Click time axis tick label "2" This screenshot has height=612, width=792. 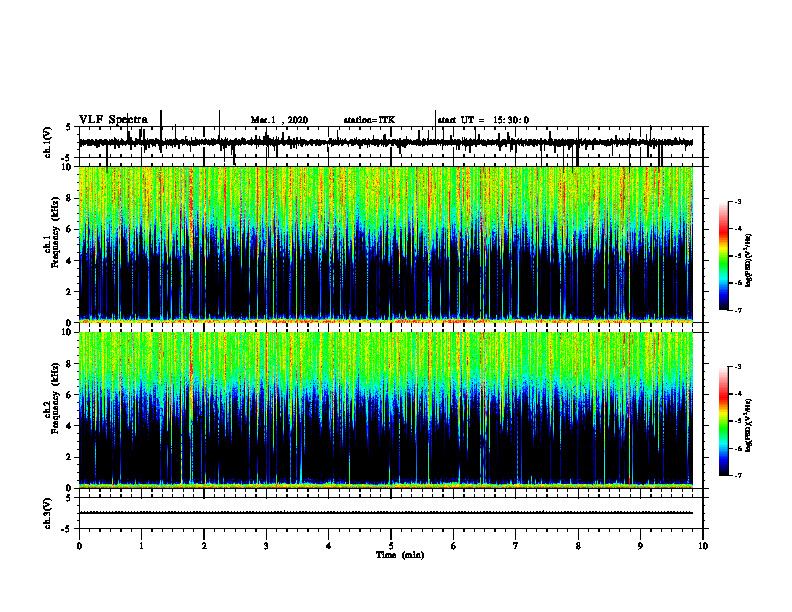pos(204,546)
